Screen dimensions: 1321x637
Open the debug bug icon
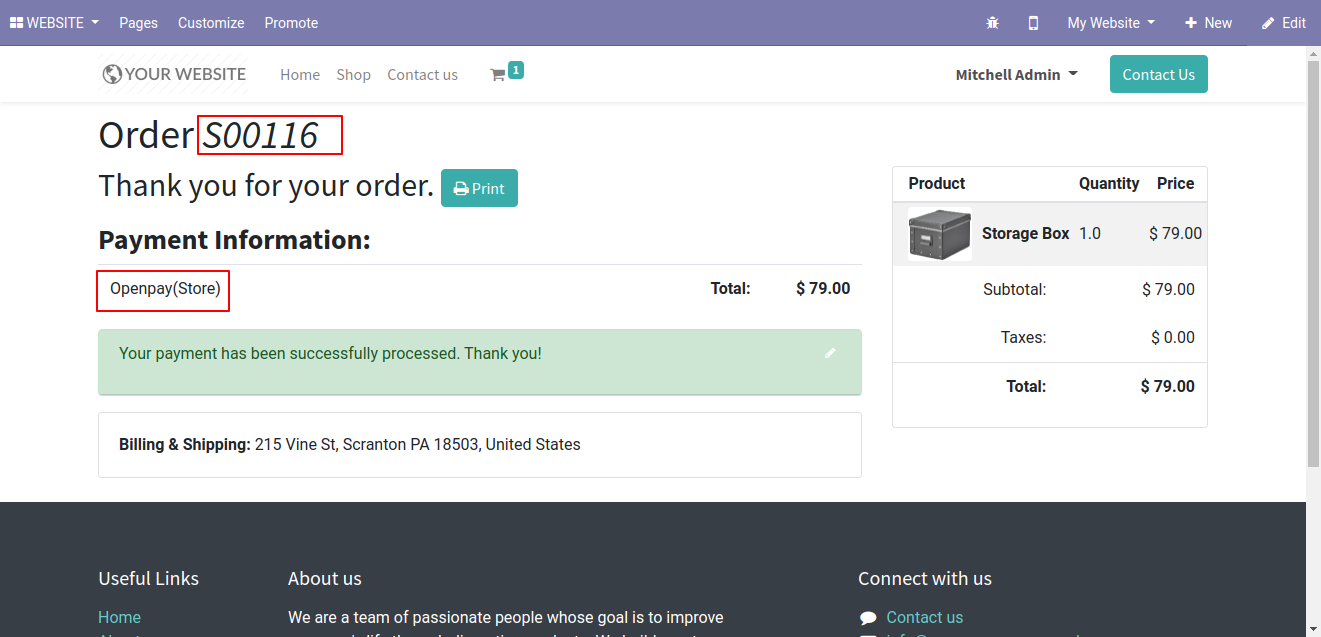pyautogui.click(x=992, y=23)
